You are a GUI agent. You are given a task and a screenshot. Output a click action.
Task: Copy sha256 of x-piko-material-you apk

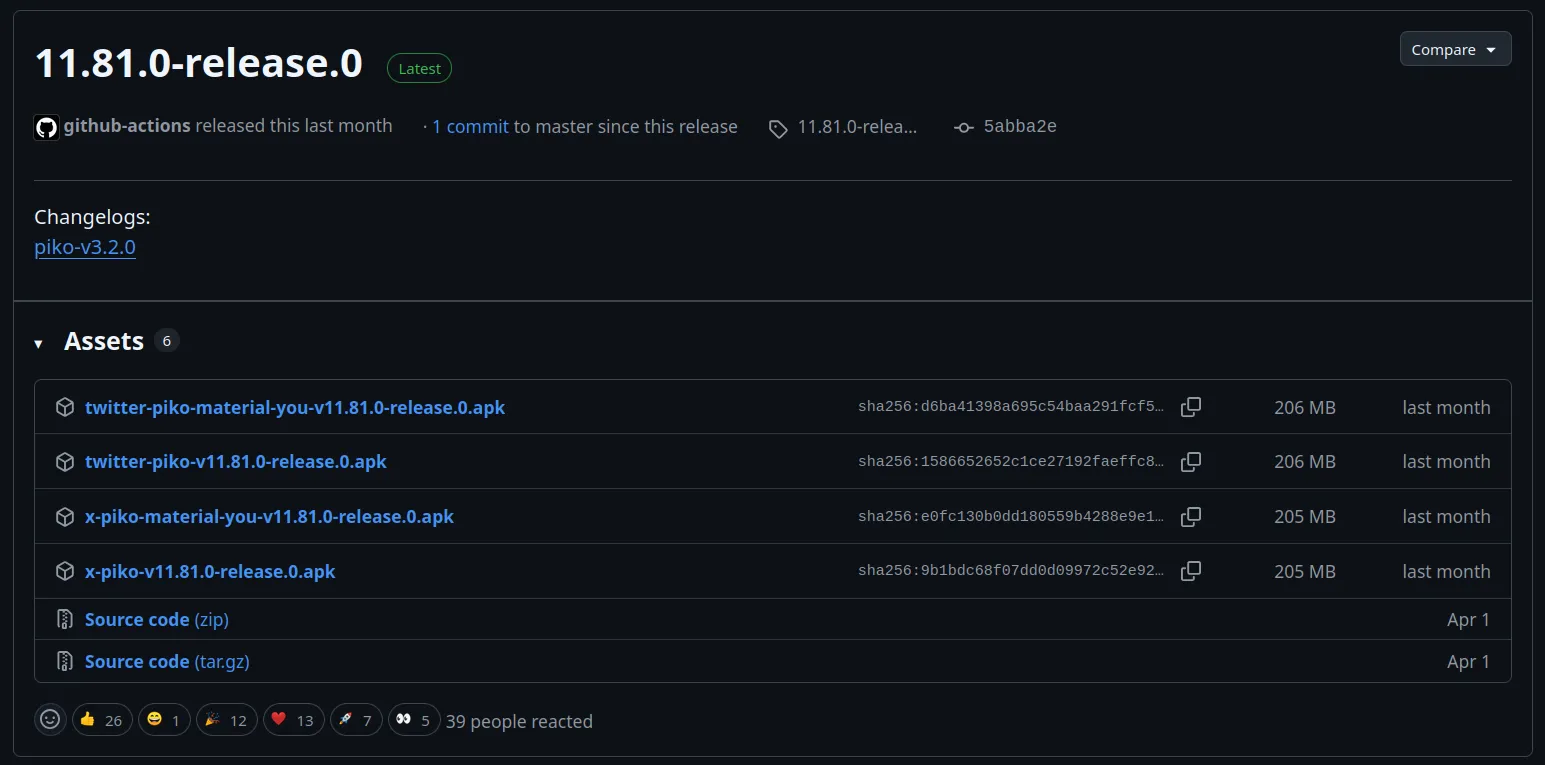pos(1191,517)
